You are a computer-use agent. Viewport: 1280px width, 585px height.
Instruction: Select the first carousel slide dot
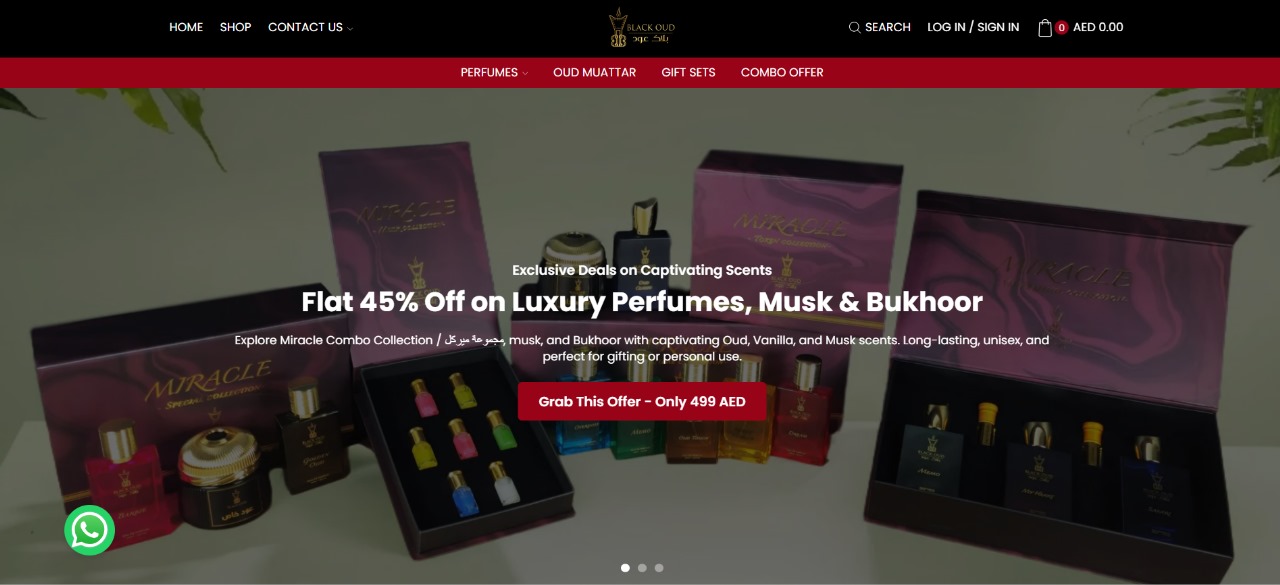626,568
